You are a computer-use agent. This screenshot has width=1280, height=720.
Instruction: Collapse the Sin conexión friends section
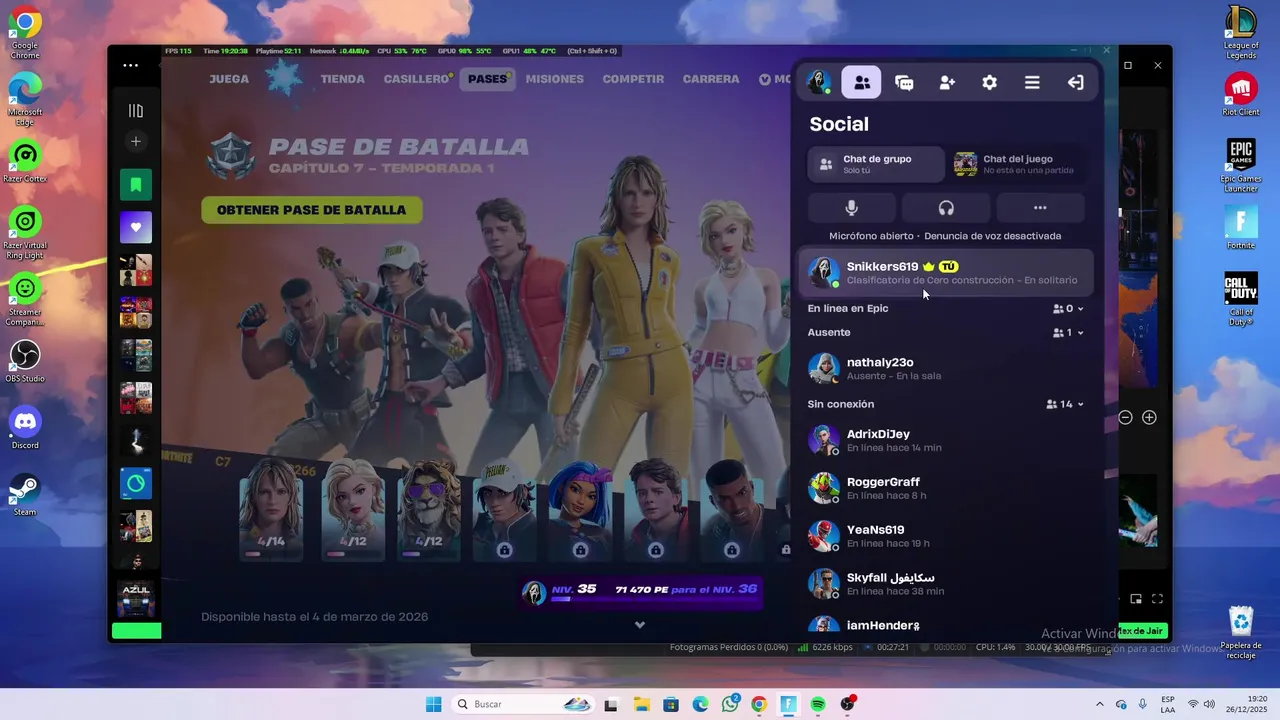click(1065, 405)
